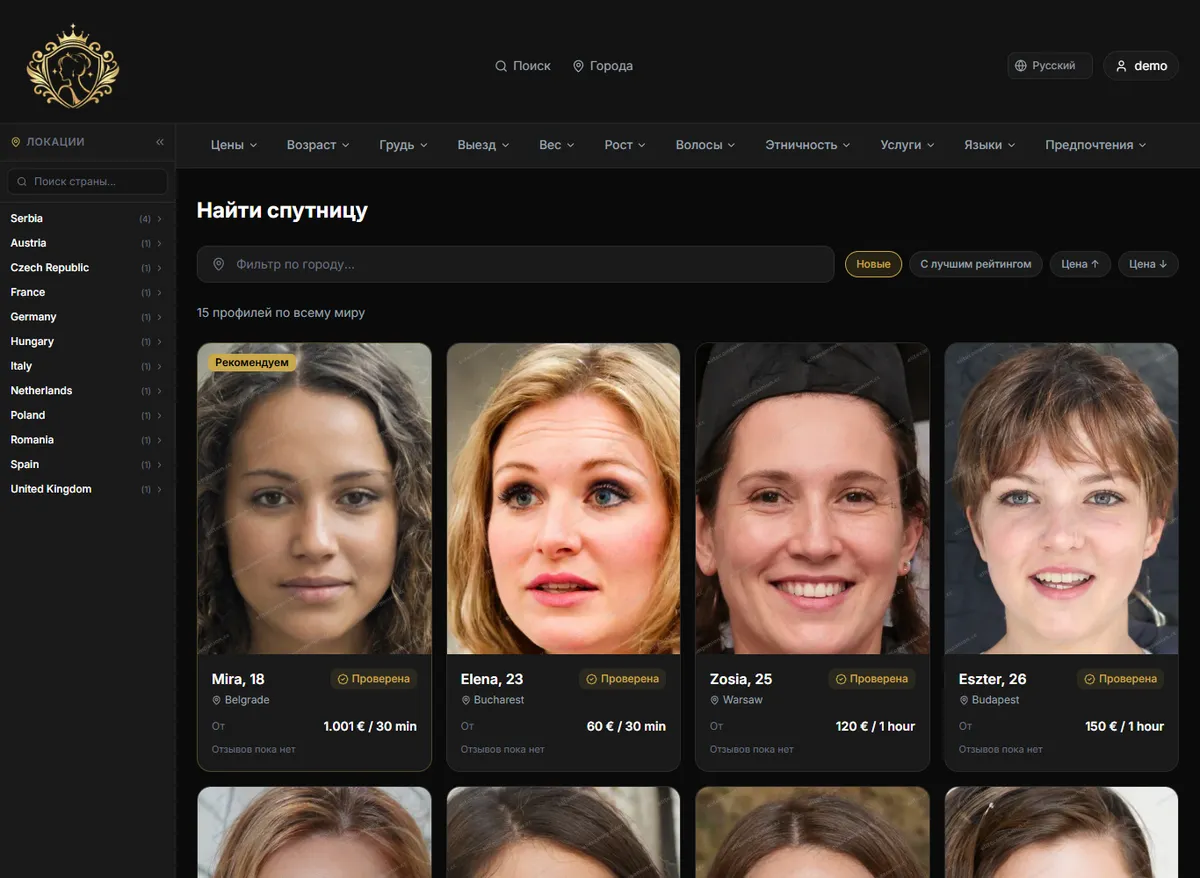Click the location pin next to Warsaw
This screenshot has height=878, width=1200.
[x=714, y=700]
